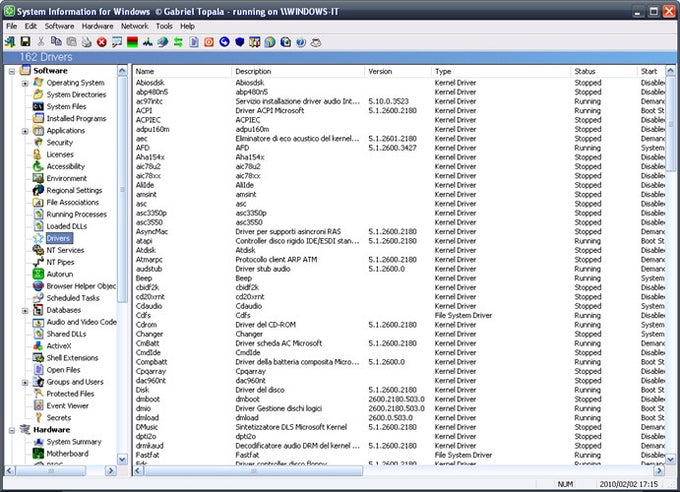The height and width of the screenshot is (492, 680).
Task: Open Licenses in the Software tree
Action: (60, 154)
